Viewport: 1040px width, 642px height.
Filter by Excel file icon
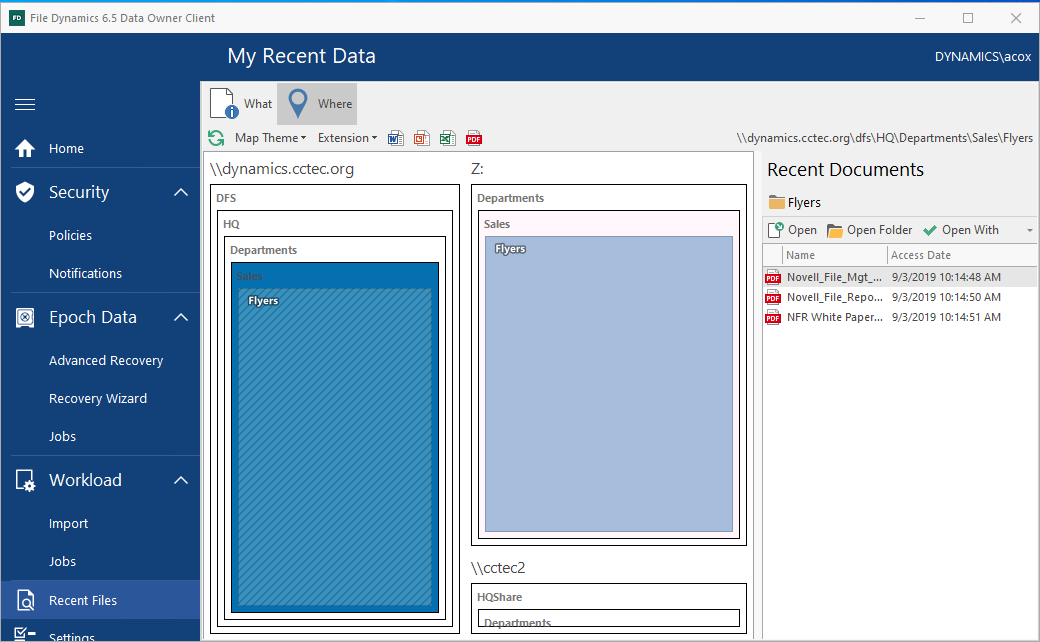pos(448,138)
